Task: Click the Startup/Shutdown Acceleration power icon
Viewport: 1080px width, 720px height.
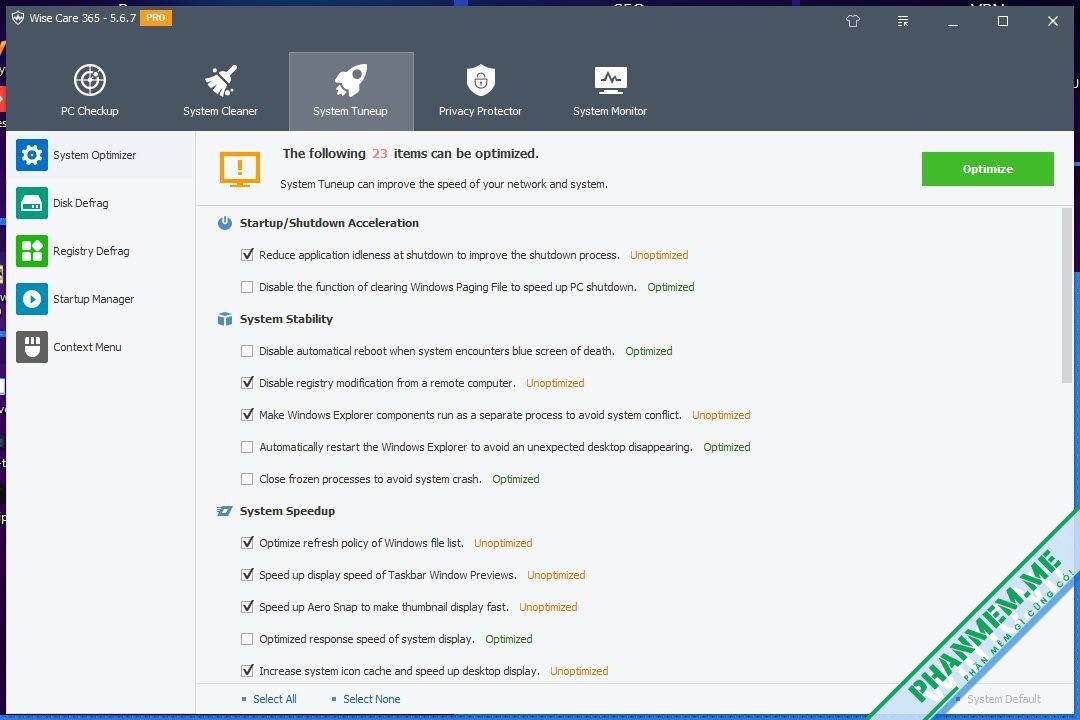Action: [x=225, y=223]
